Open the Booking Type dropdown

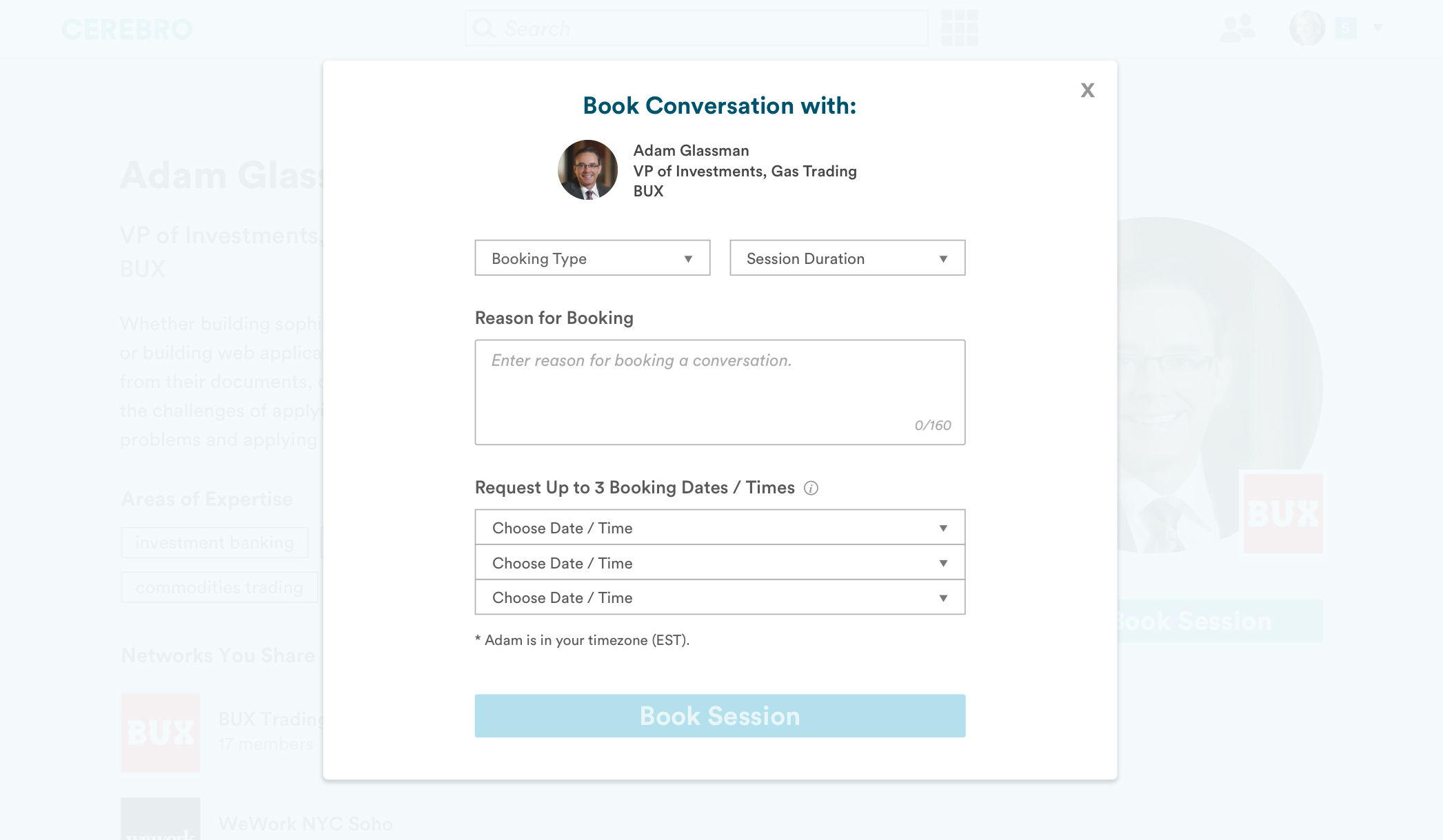coord(592,258)
